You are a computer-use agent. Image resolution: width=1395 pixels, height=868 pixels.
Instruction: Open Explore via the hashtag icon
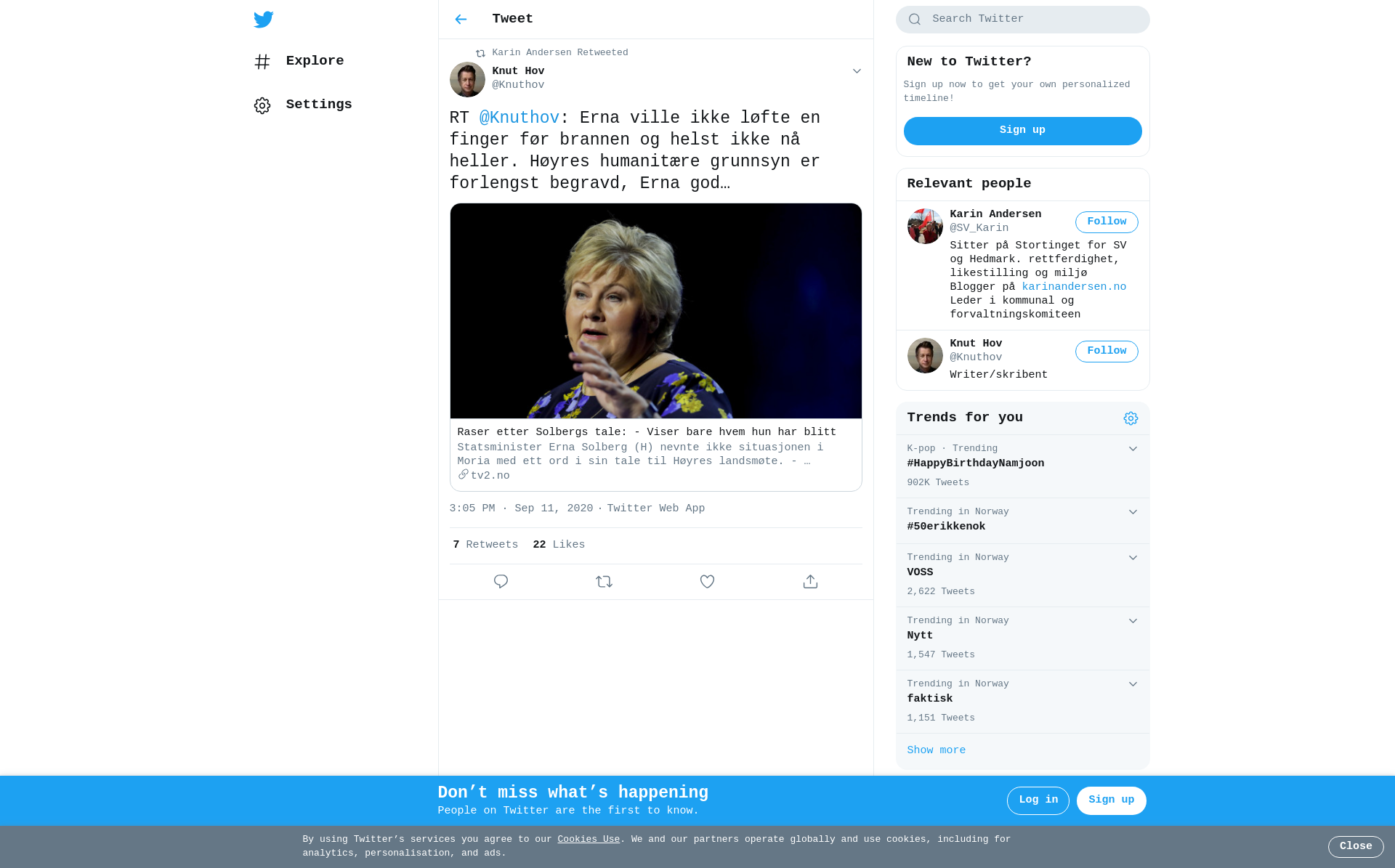[x=262, y=62]
